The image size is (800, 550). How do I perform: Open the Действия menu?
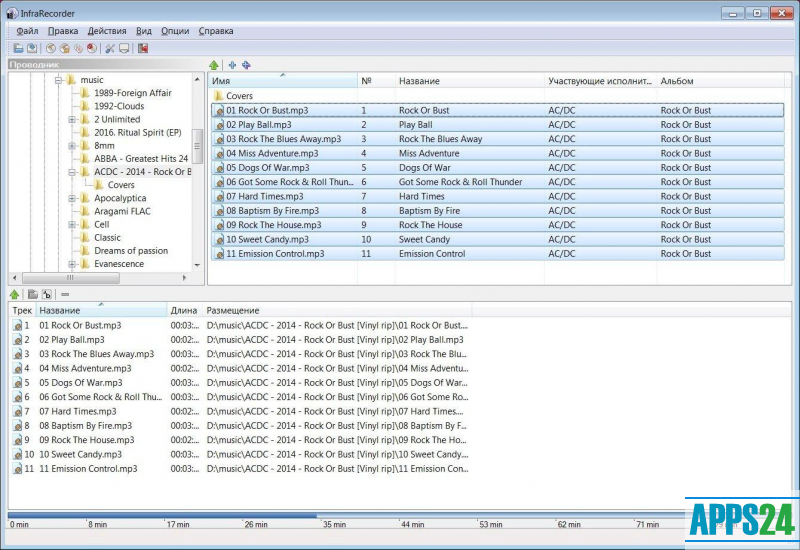107,31
